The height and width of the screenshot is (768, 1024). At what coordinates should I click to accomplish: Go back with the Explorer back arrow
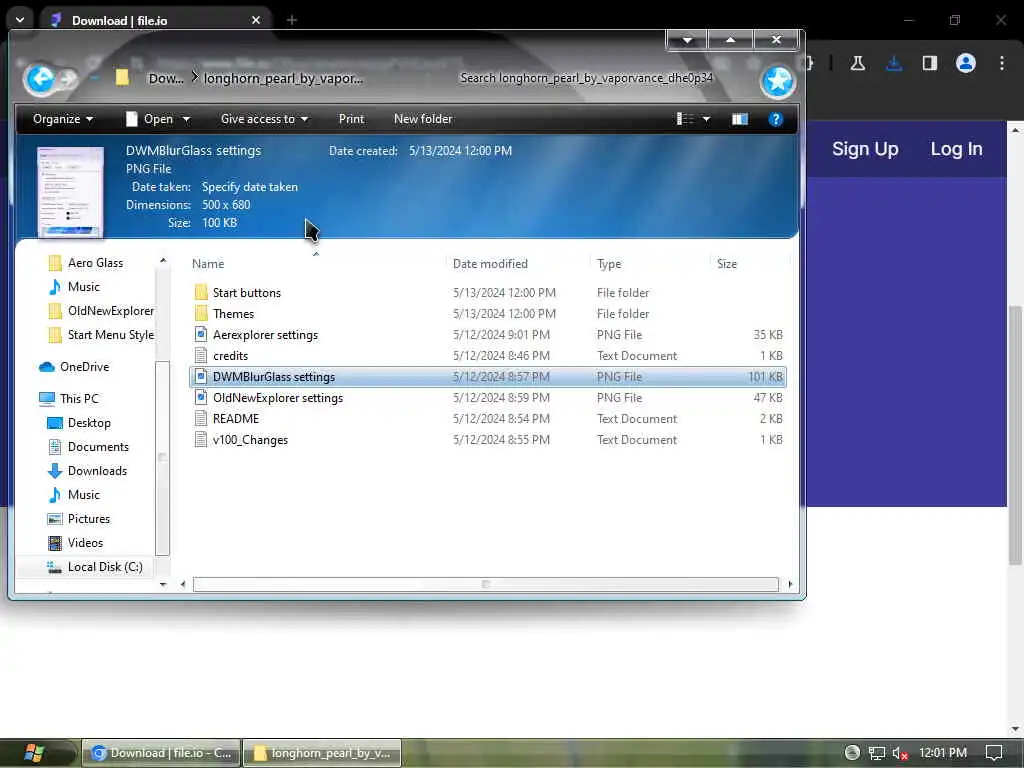click(x=40, y=79)
